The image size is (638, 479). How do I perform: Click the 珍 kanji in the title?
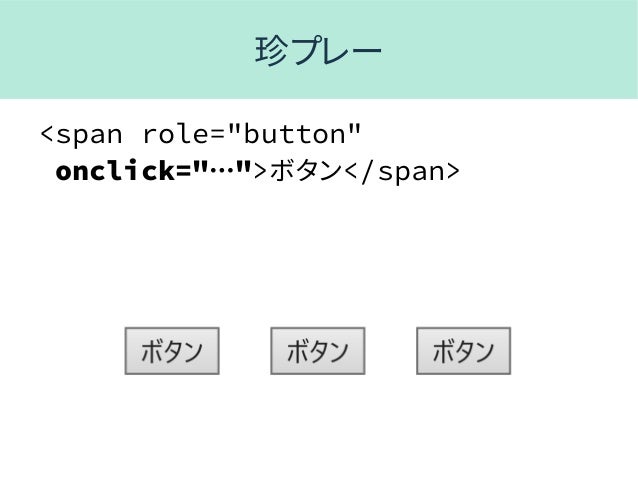coord(271,51)
